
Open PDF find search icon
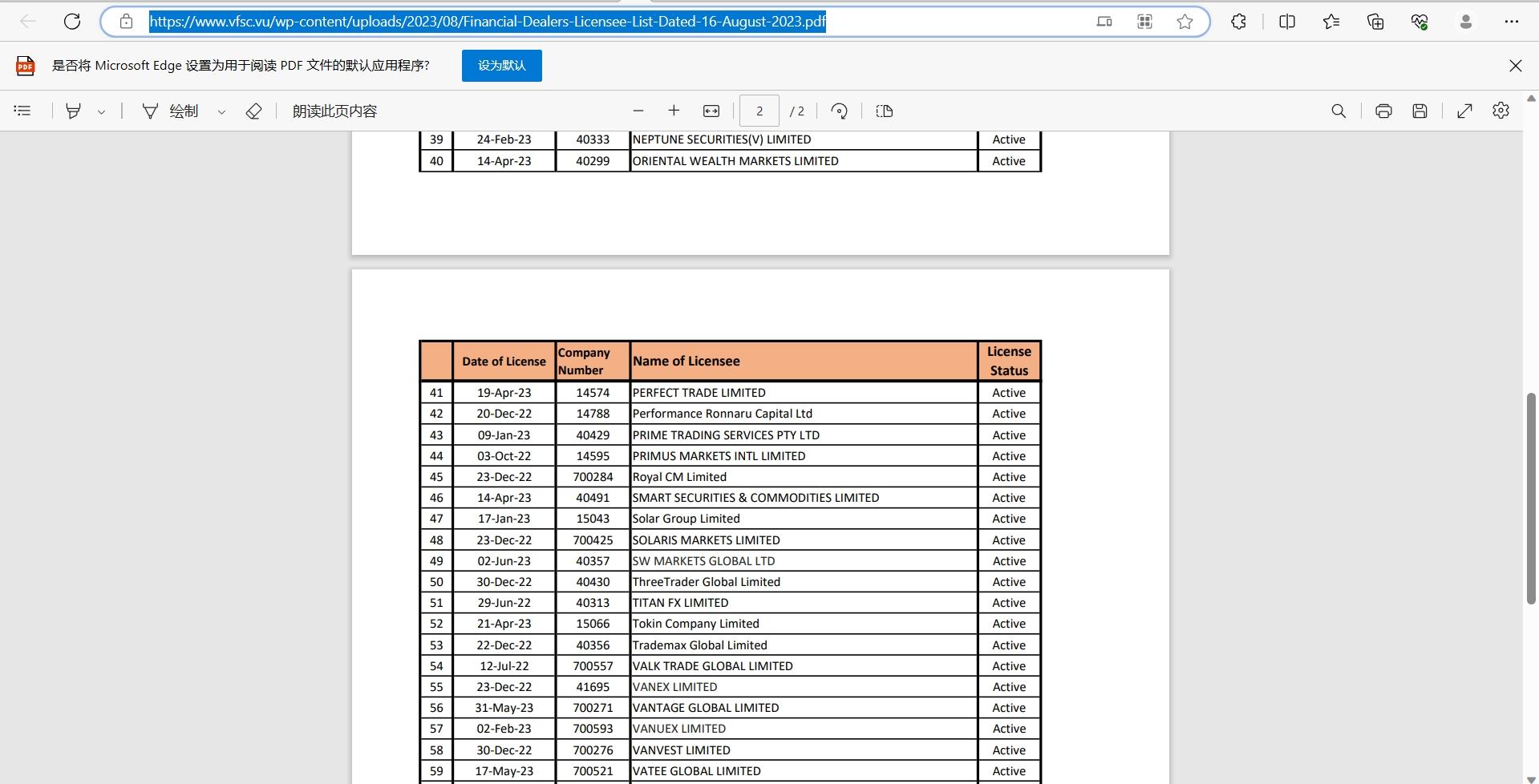[1339, 111]
